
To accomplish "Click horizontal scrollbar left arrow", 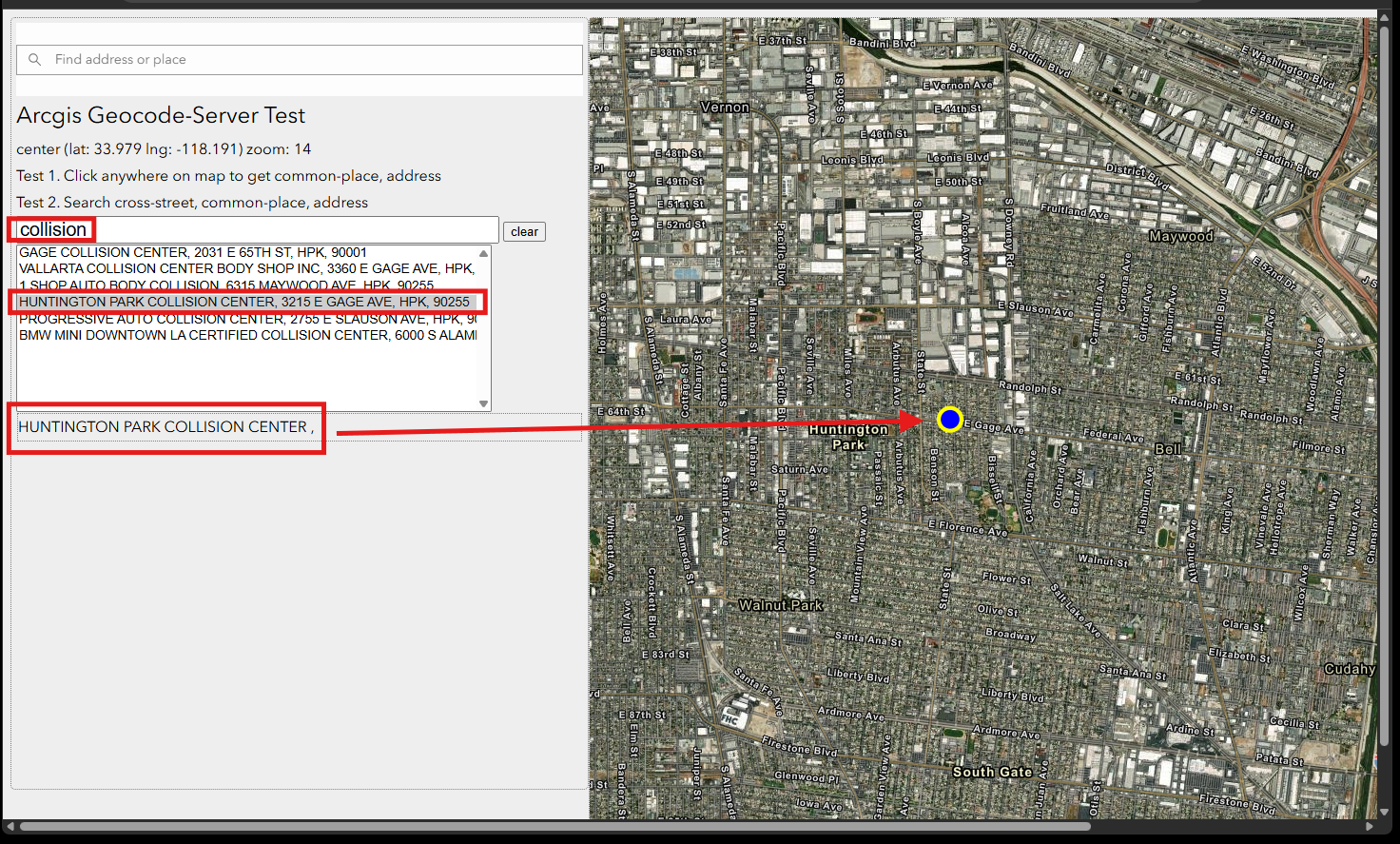I will tap(10, 826).
